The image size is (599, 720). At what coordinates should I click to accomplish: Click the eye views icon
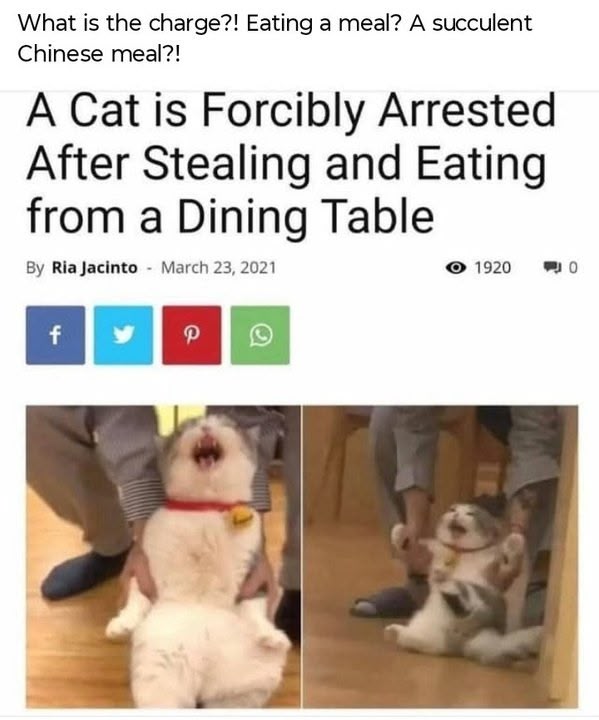(456, 267)
